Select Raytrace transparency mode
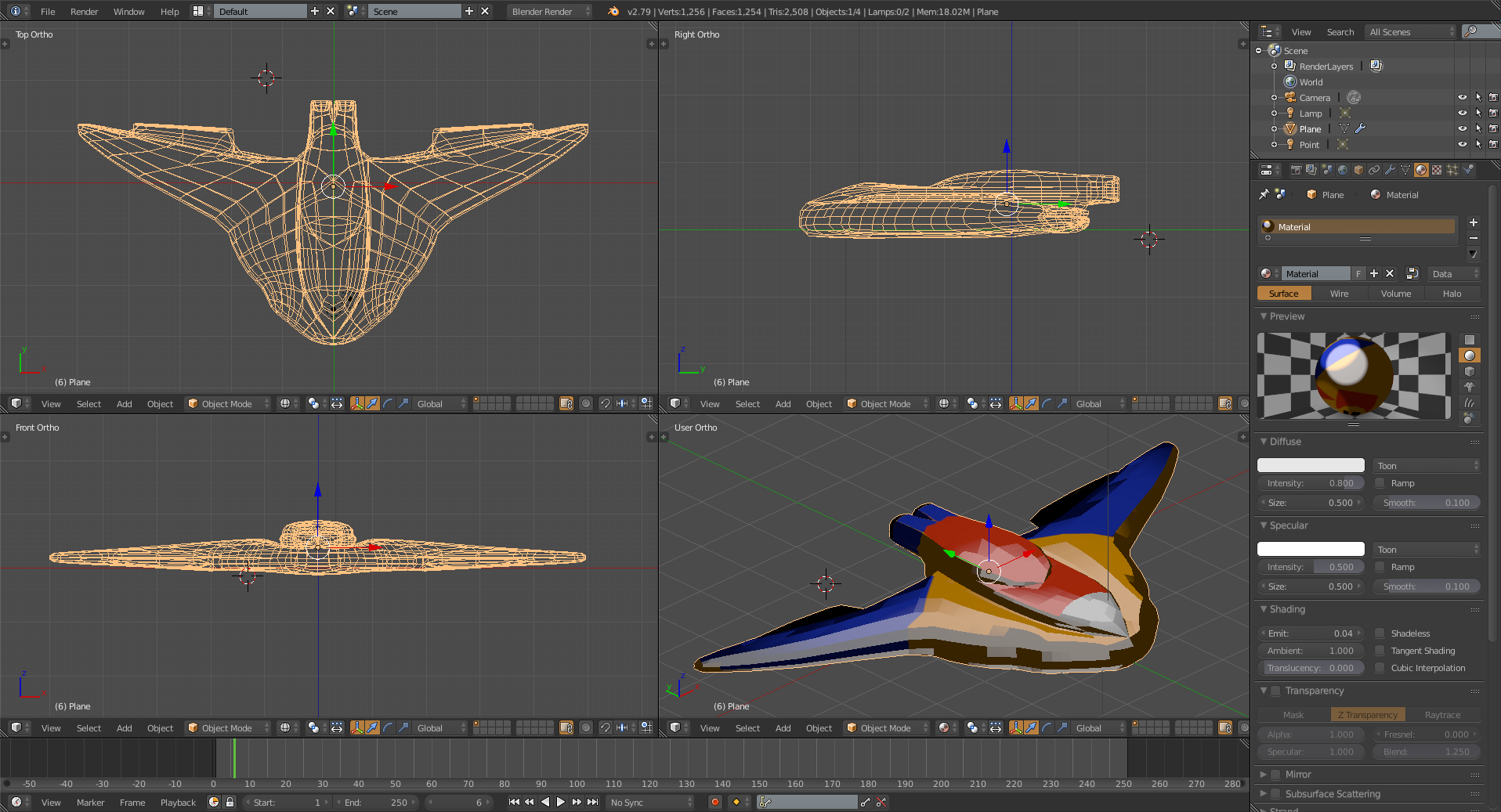Screen dimensions: 1501x812 [1443, 715]
